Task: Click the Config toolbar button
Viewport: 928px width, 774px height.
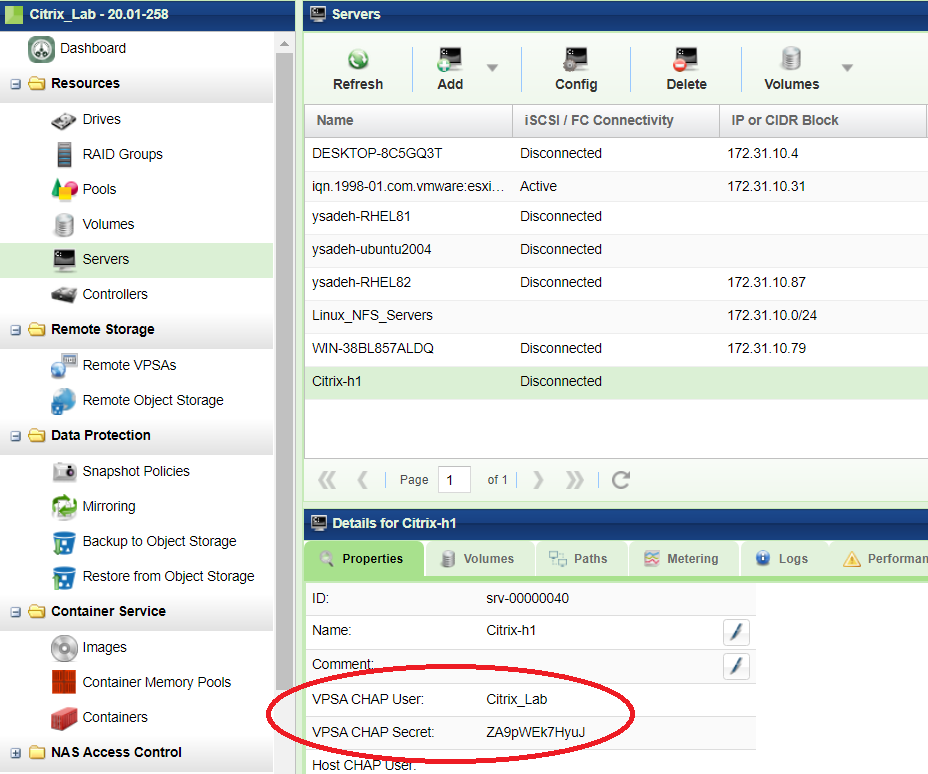Action: [x=576, y=70]
